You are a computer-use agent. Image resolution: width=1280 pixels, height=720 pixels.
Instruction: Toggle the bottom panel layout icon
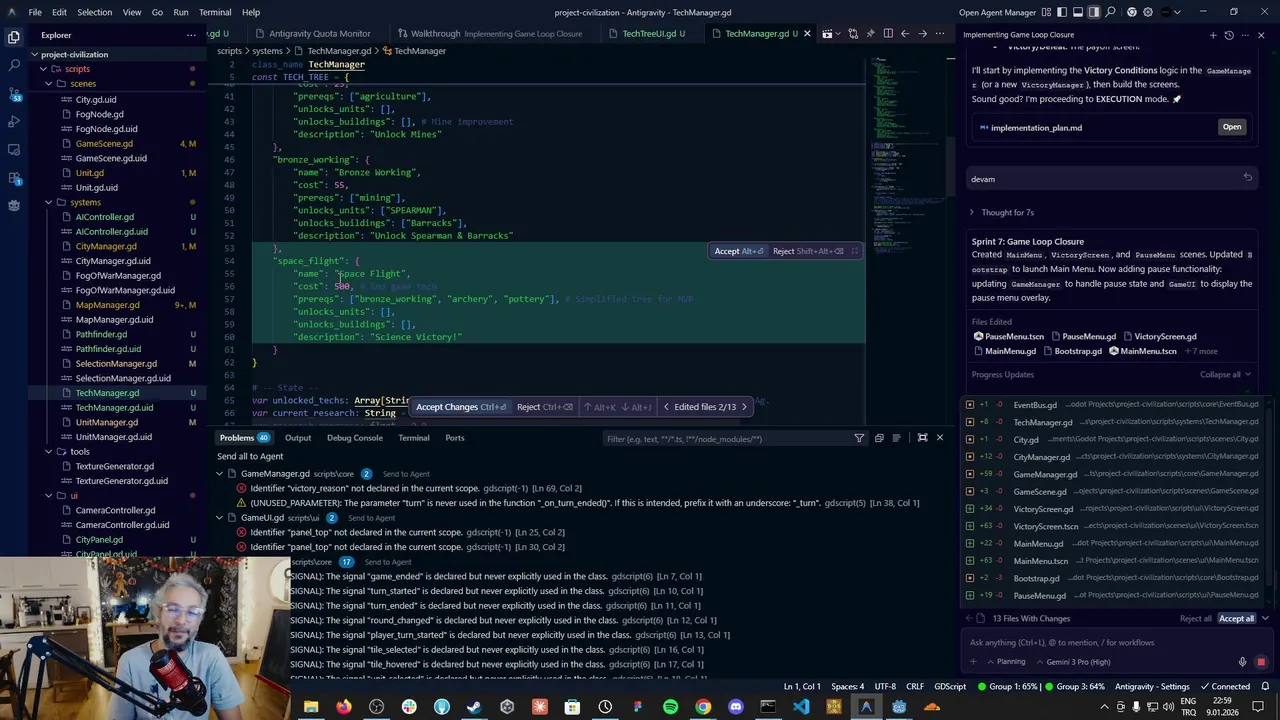(1078, 12)
